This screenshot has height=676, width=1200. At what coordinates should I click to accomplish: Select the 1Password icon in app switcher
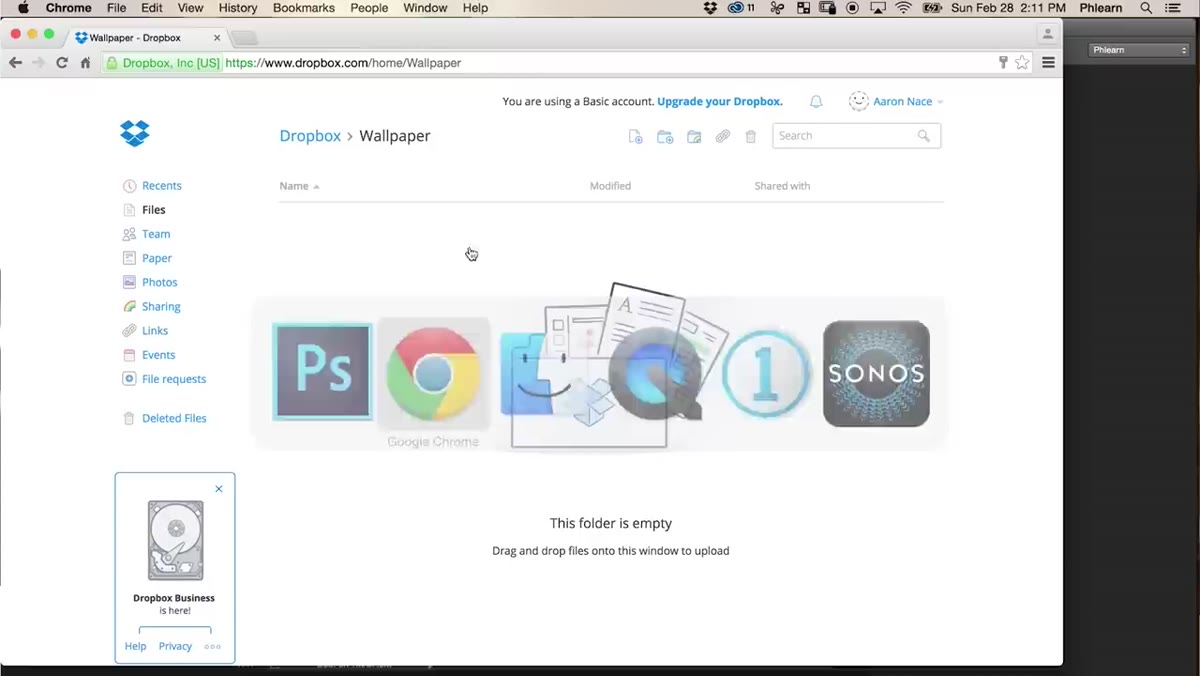click(x=766, y=374)
